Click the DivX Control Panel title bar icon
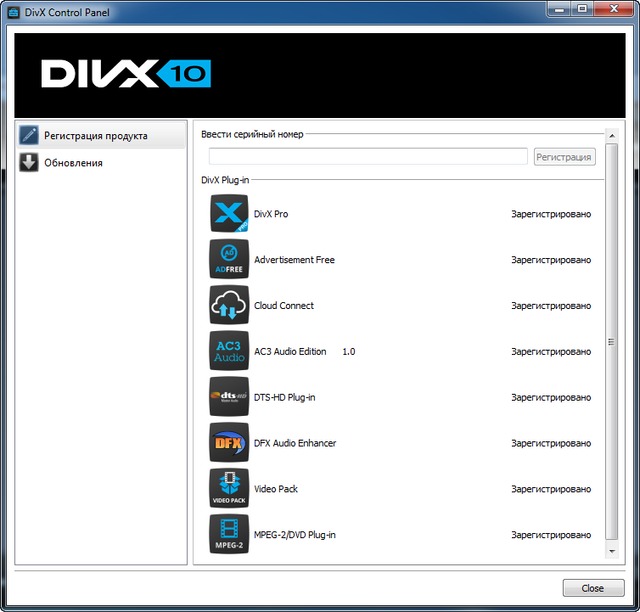Viewport: 640px width, 612px height. [x=13, y=13]
